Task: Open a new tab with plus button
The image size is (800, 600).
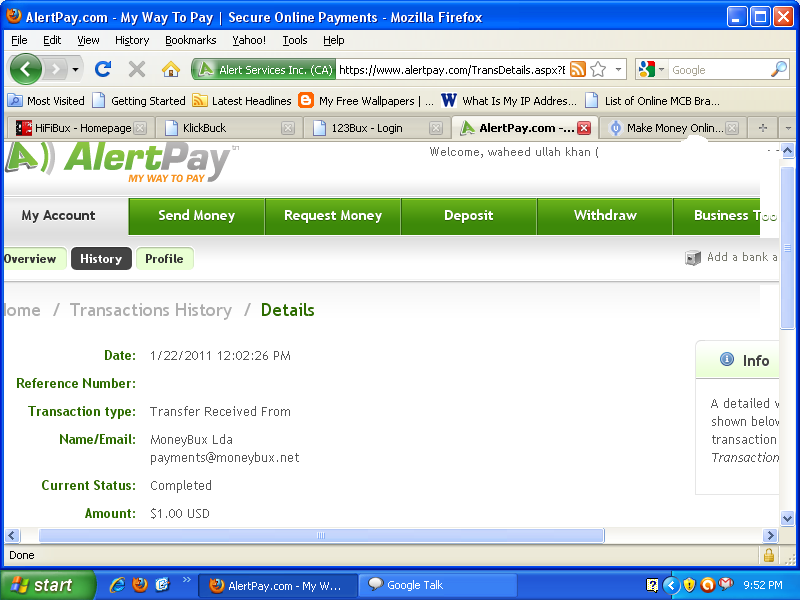Action: coord(763,128)
